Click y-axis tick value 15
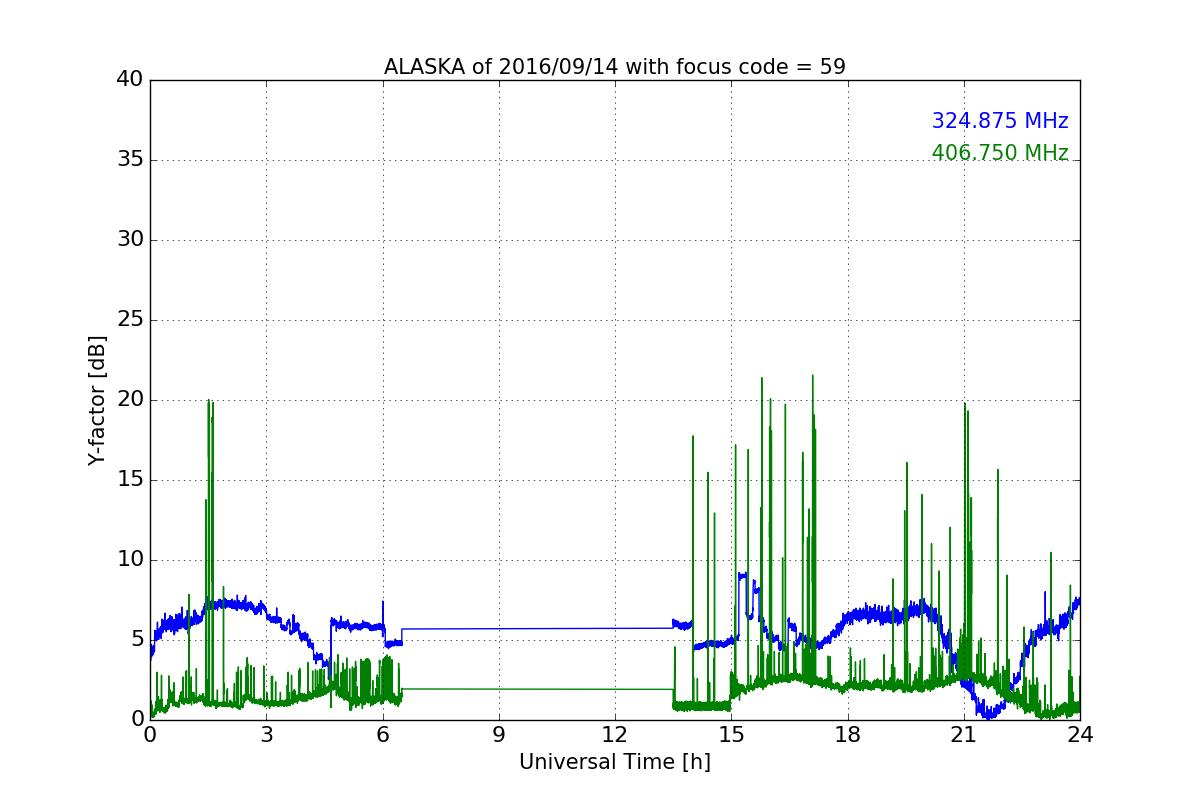This screenshot has height=800, width=1200. point(130,479)
